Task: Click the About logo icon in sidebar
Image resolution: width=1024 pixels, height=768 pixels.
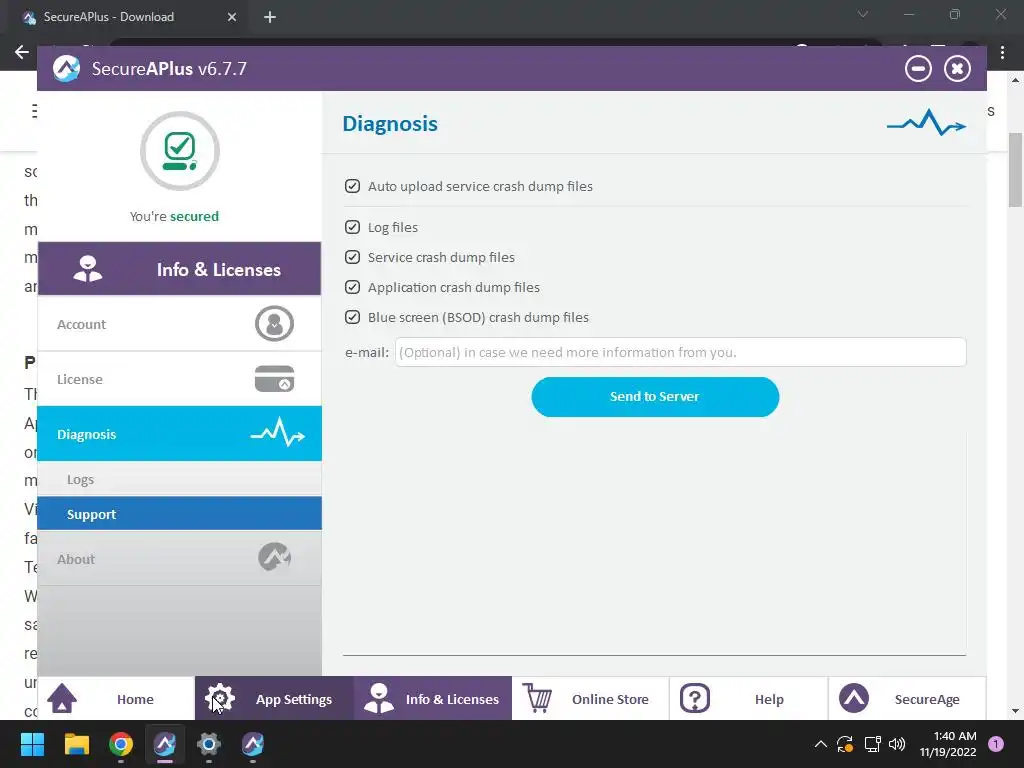Action: coord(274,557)
